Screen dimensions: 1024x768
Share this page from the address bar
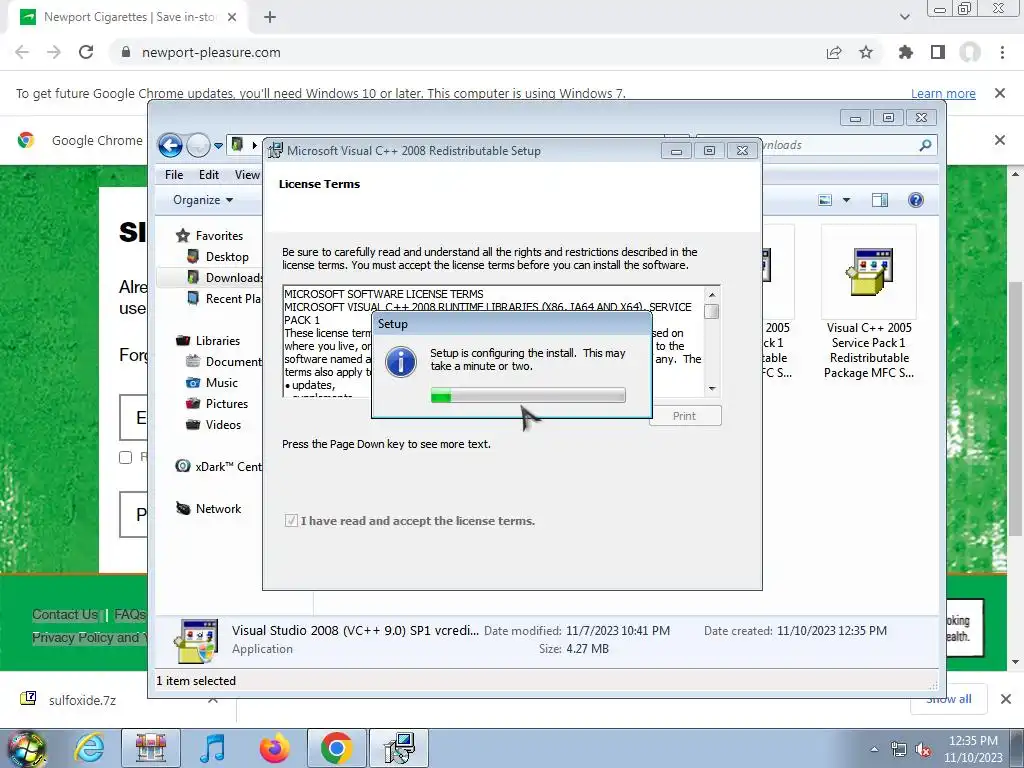[x=834, y=52]
